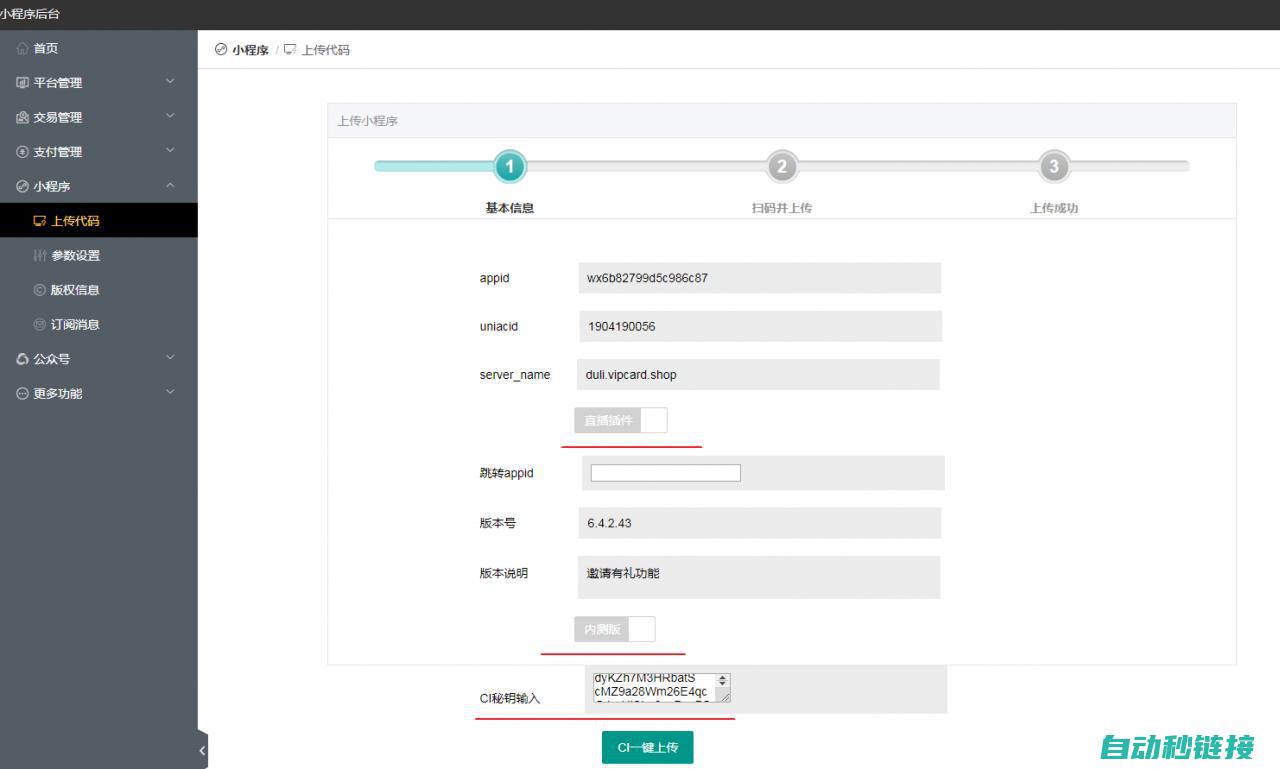Image resolution: width=1280 pixels, height=769 pixels.
Task: Expand the 平台管理 menu chevron
Action: pos(170,82)
